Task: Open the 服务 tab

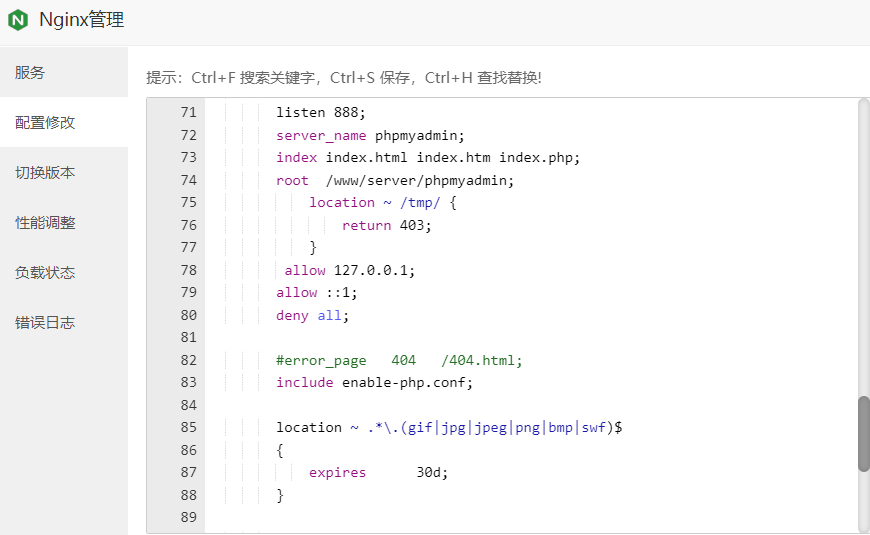Action: (x=64, y=72)
